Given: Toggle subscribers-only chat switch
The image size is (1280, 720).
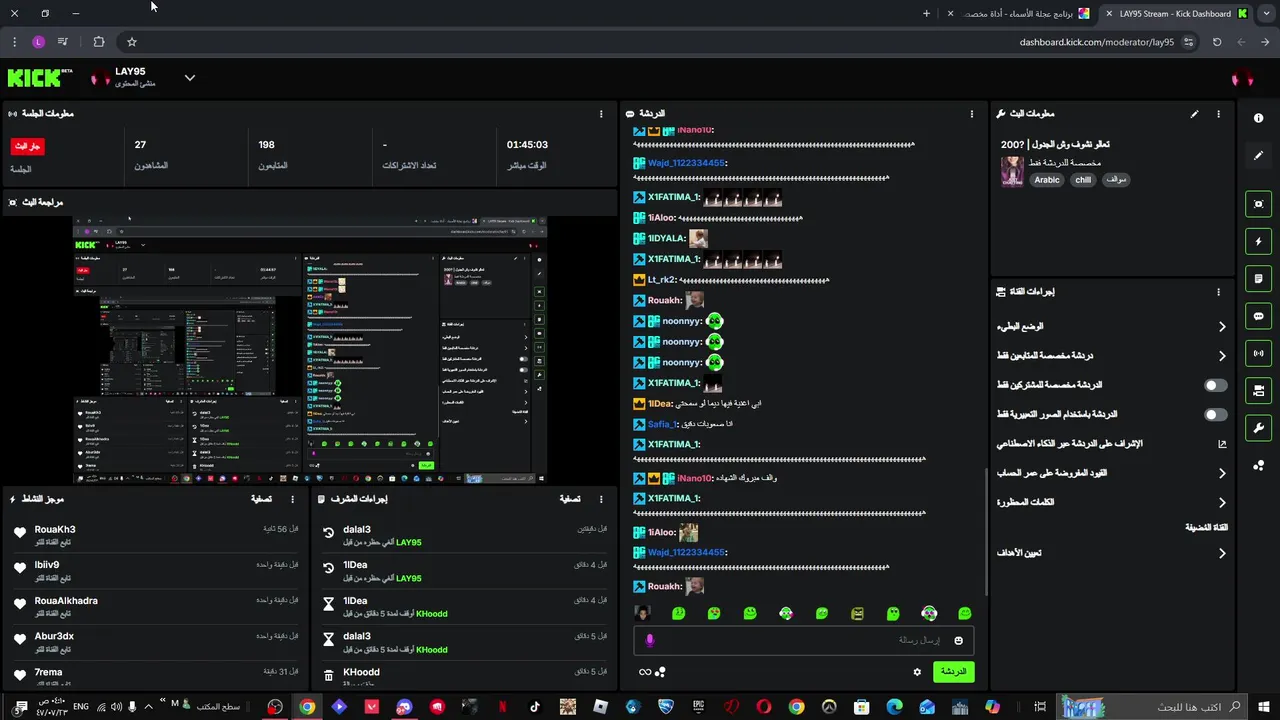Looking at the screenshot, I should pyautogui.click(x=1215, y=385).
